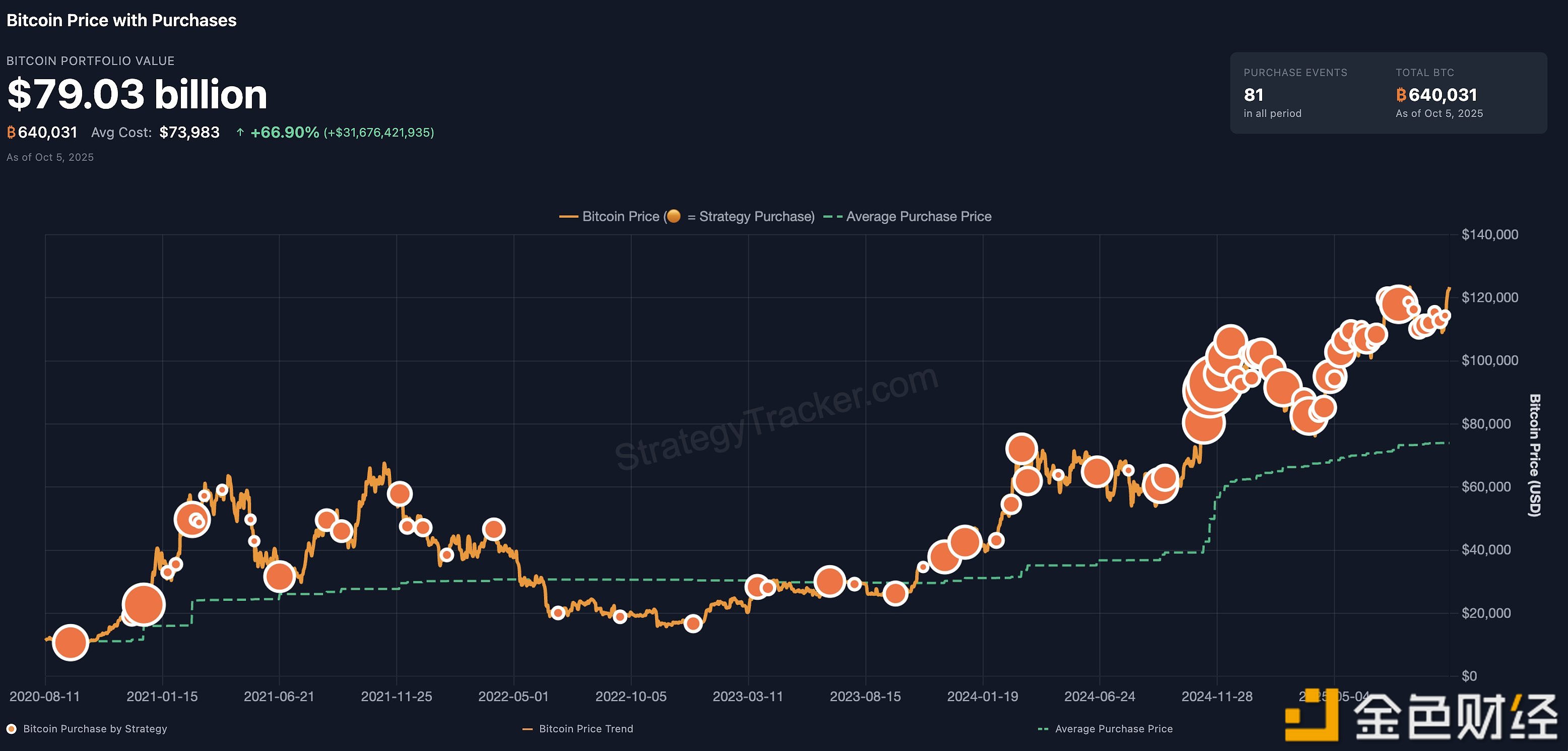The width and height of the screenshot is (1568, 751).
Task: Toggle Bitcoin Purchase by Strategy legend
Action: point(94,728)
